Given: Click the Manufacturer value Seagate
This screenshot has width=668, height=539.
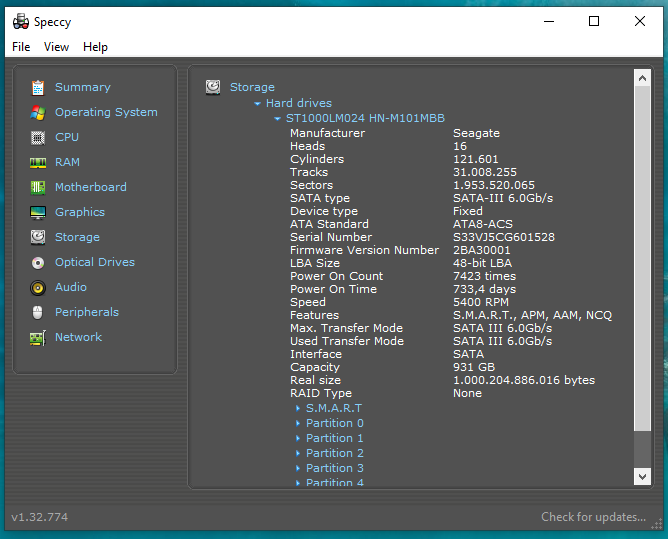Looking at the screenshot, I should click(x=476, y=133).
